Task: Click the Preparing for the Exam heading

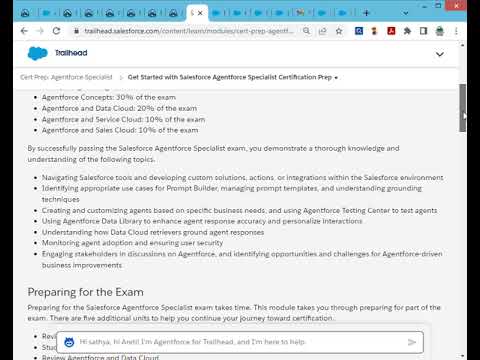Action: tap(86, 292)
